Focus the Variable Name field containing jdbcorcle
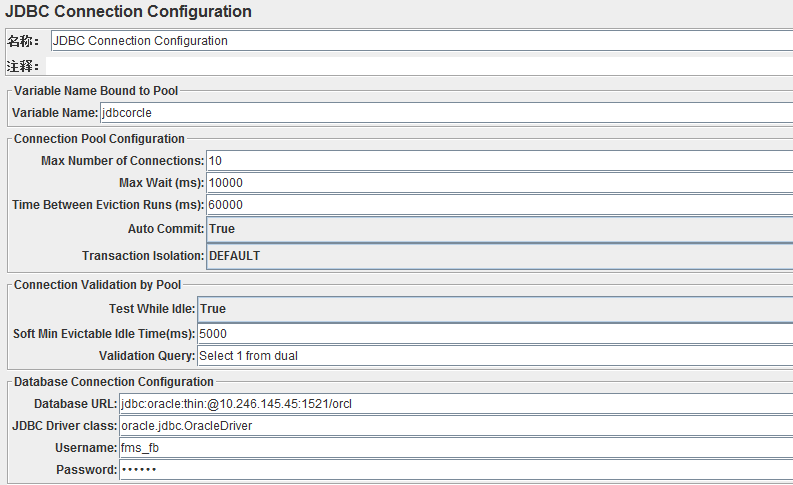 446,112
